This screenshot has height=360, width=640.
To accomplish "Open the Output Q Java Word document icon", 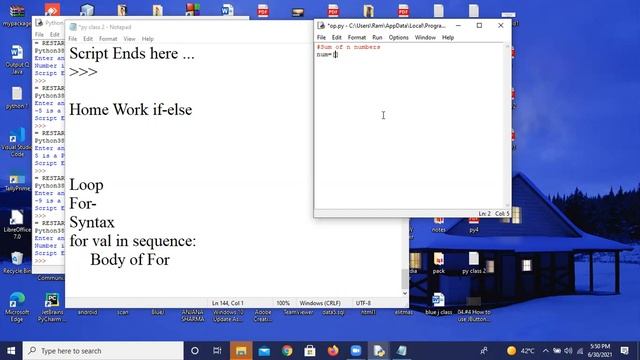I will pyautogui.click(x=17, y=59).
